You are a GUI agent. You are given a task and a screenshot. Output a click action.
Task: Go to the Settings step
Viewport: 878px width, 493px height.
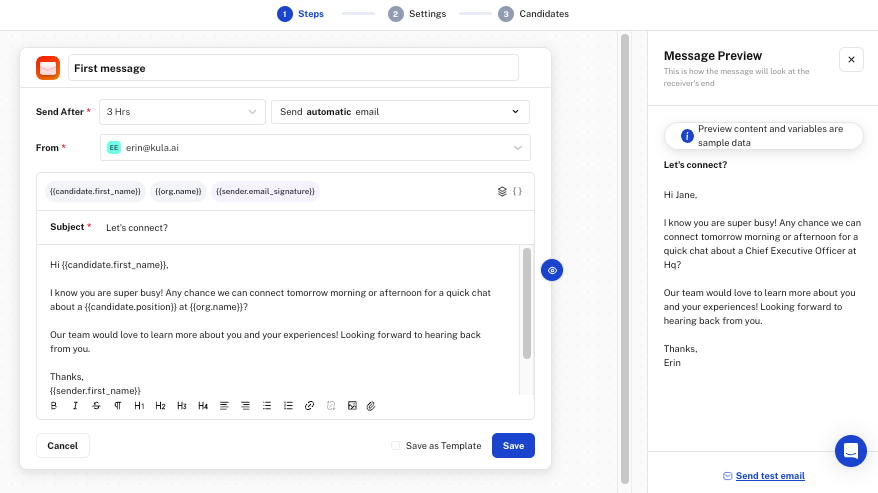tap(418, 14)
